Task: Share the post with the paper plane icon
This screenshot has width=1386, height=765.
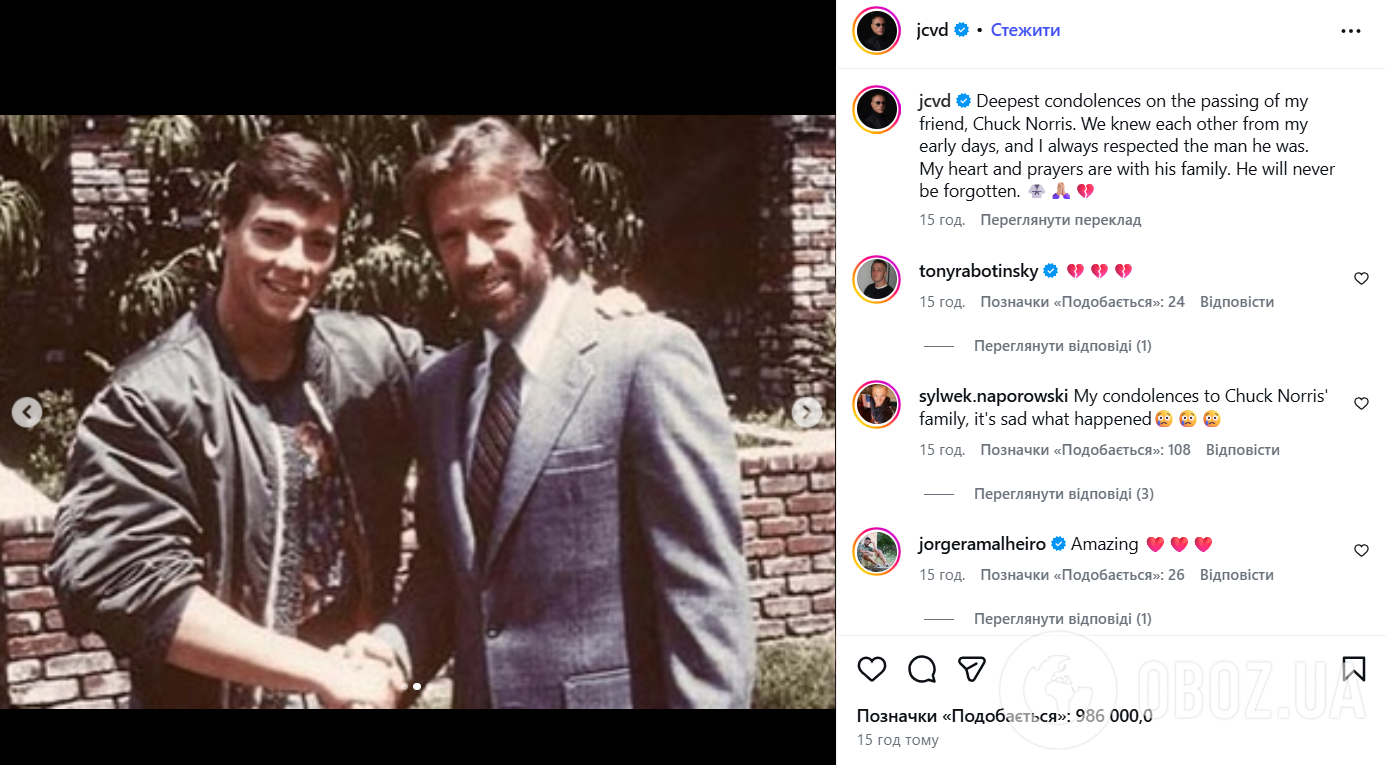Action: (972, 669)
